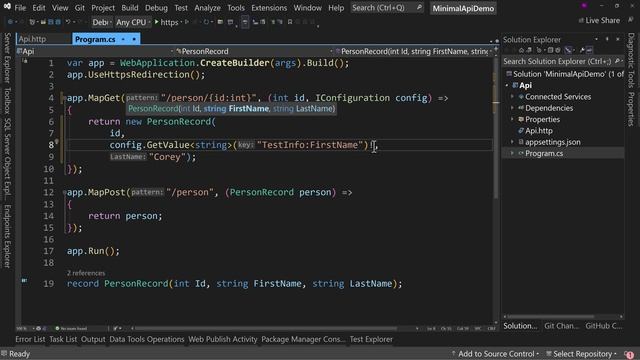Expand the Properties node

(x=512, y=119)
